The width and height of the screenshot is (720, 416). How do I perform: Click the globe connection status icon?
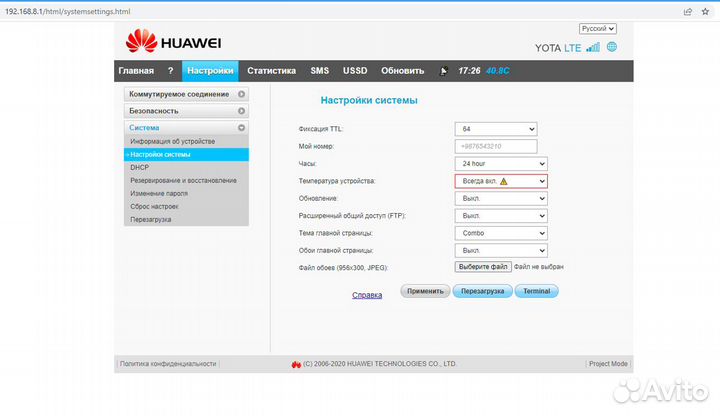(611, 47)
